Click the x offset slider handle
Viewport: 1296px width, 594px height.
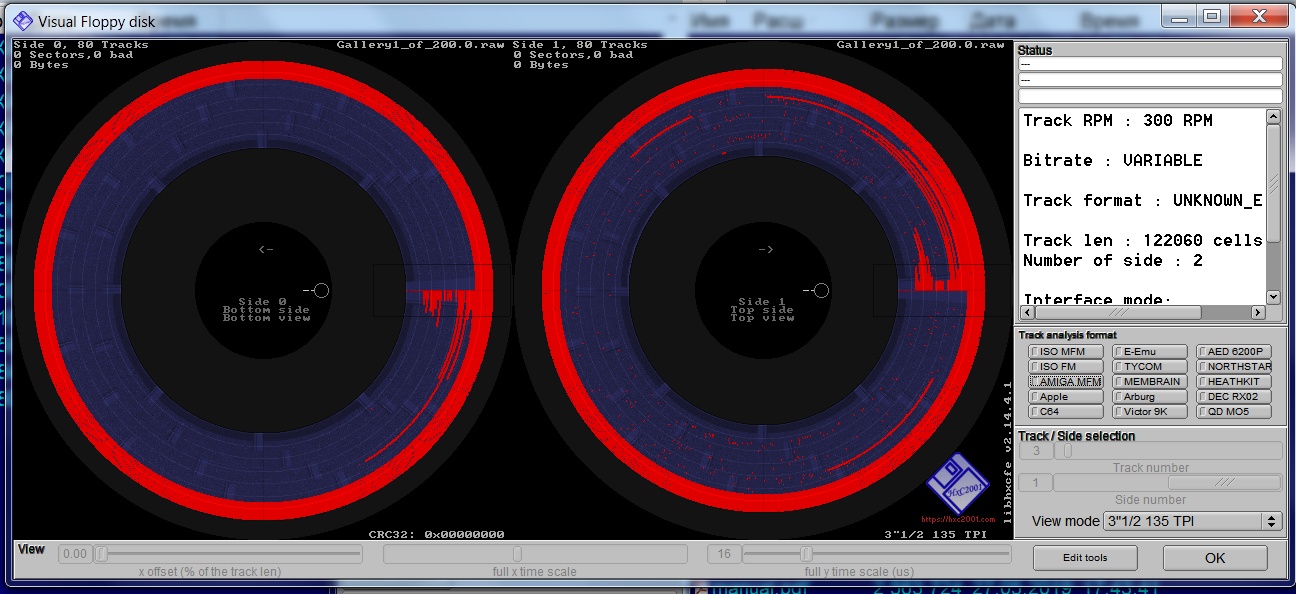[101, 554]
